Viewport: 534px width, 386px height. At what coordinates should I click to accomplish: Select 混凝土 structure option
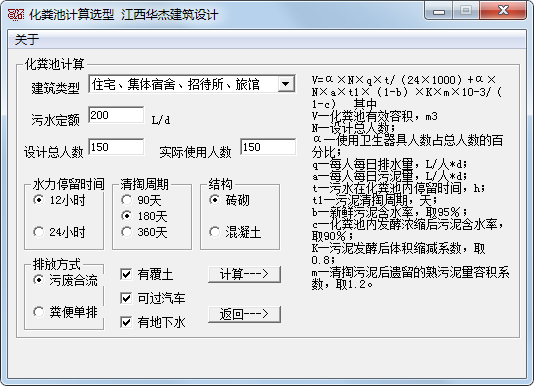pos(235,232)
